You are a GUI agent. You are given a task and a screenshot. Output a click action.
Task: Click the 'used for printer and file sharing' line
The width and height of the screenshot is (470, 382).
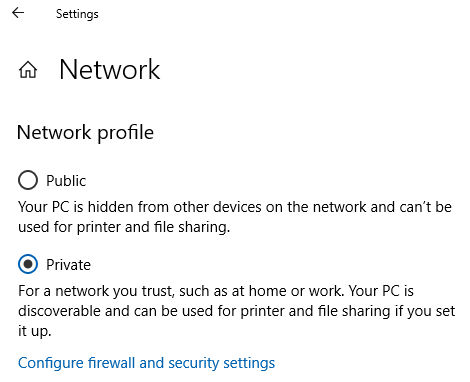point(124,227)
